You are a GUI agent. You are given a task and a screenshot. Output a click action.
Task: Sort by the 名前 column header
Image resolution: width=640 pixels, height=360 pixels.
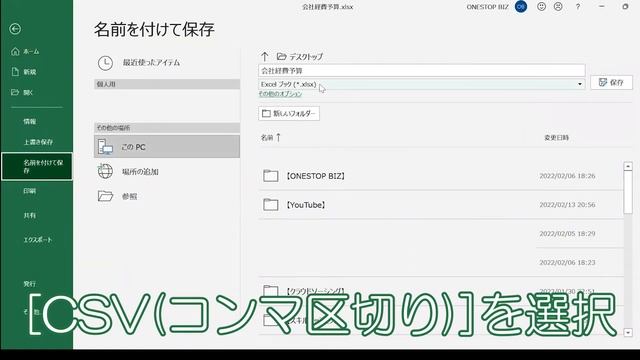point(271,138)
